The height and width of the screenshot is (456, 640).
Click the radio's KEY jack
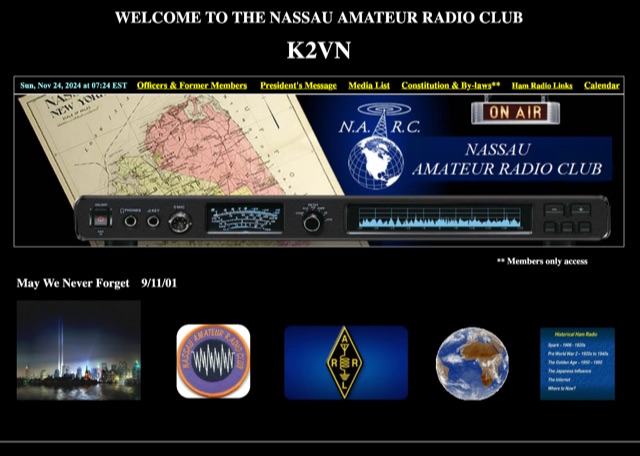pyautogui.click(x=153, y=221)
